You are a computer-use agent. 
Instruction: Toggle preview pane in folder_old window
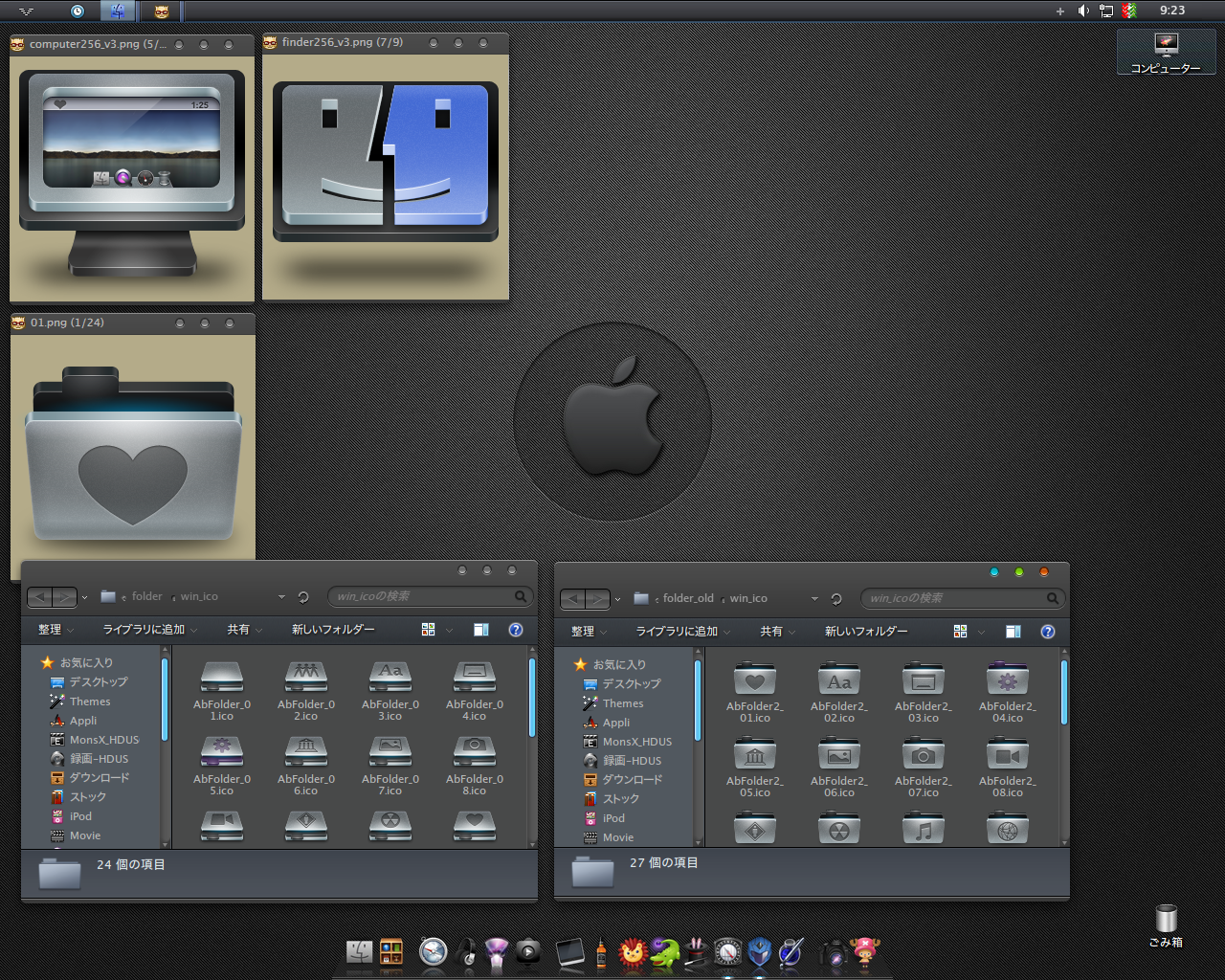1013,632
